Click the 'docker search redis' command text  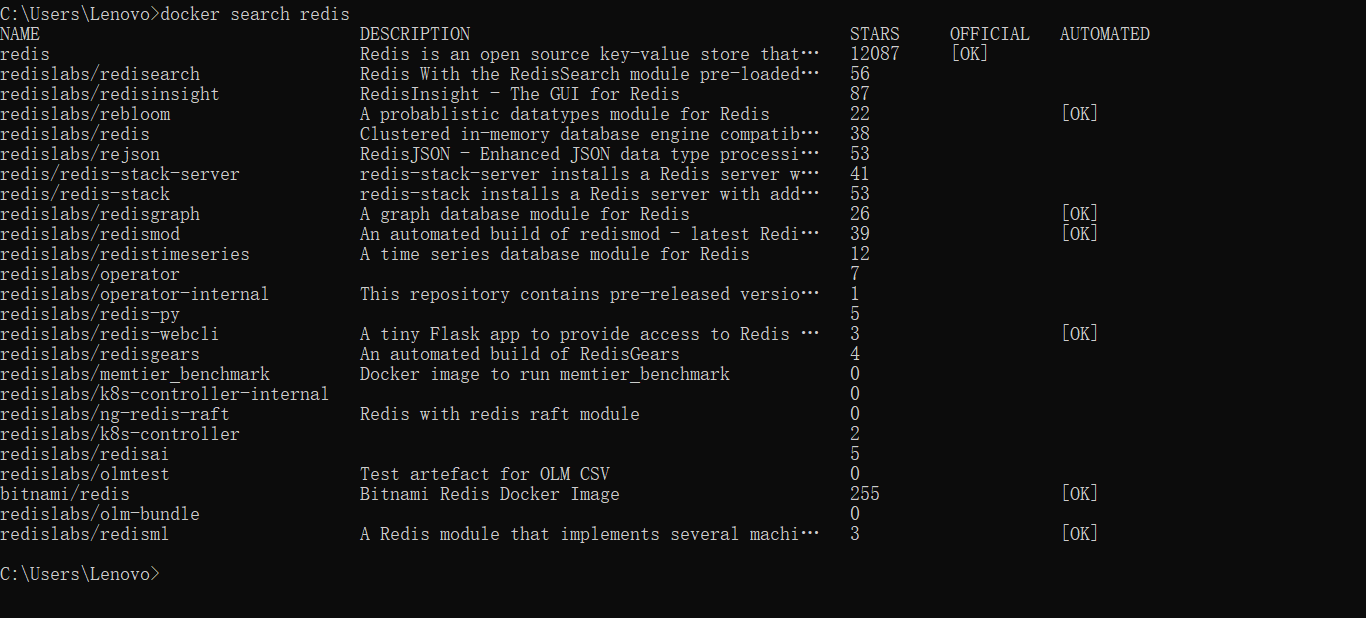click(x=255, y=14)
